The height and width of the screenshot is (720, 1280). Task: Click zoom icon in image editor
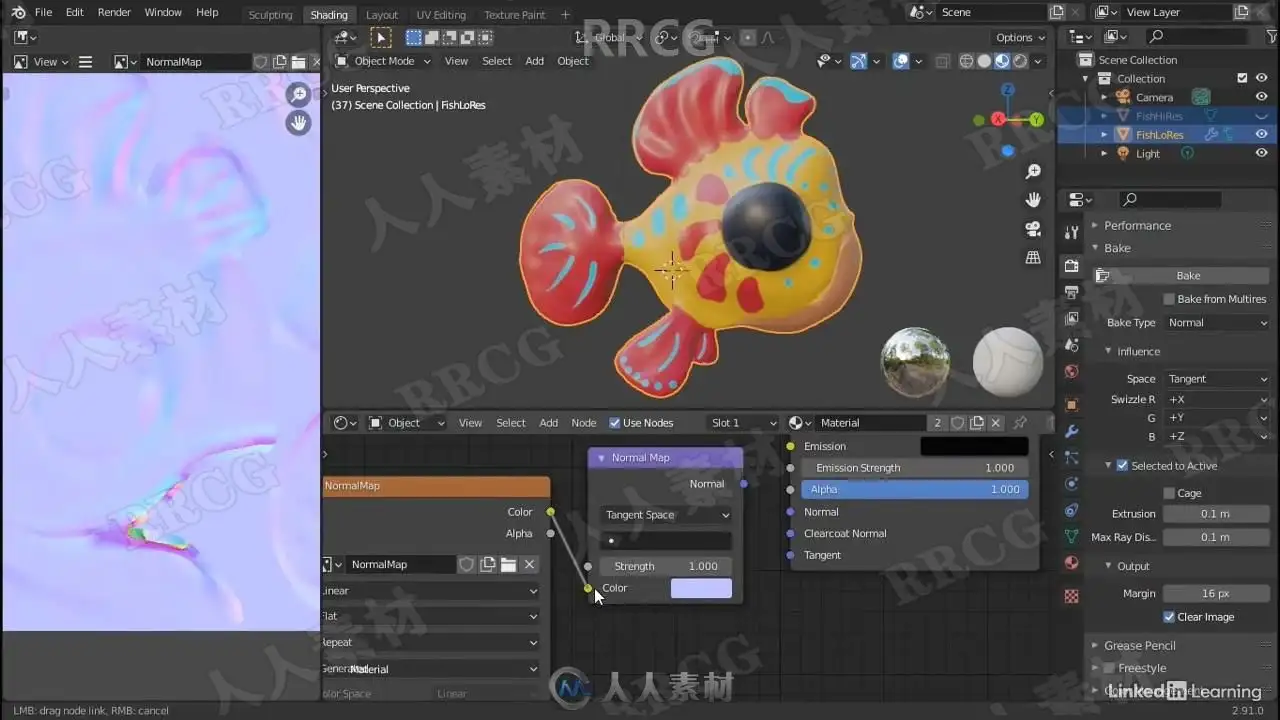coord(298,94)
